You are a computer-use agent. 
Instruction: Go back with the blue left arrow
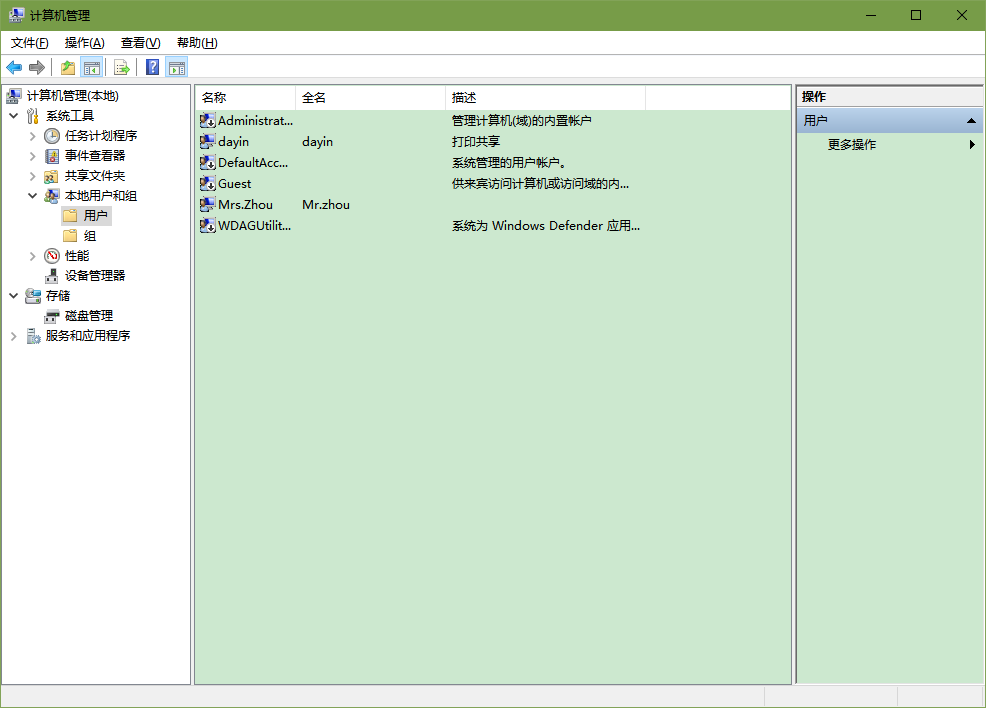pyautogui.click(x=14, y=67)
